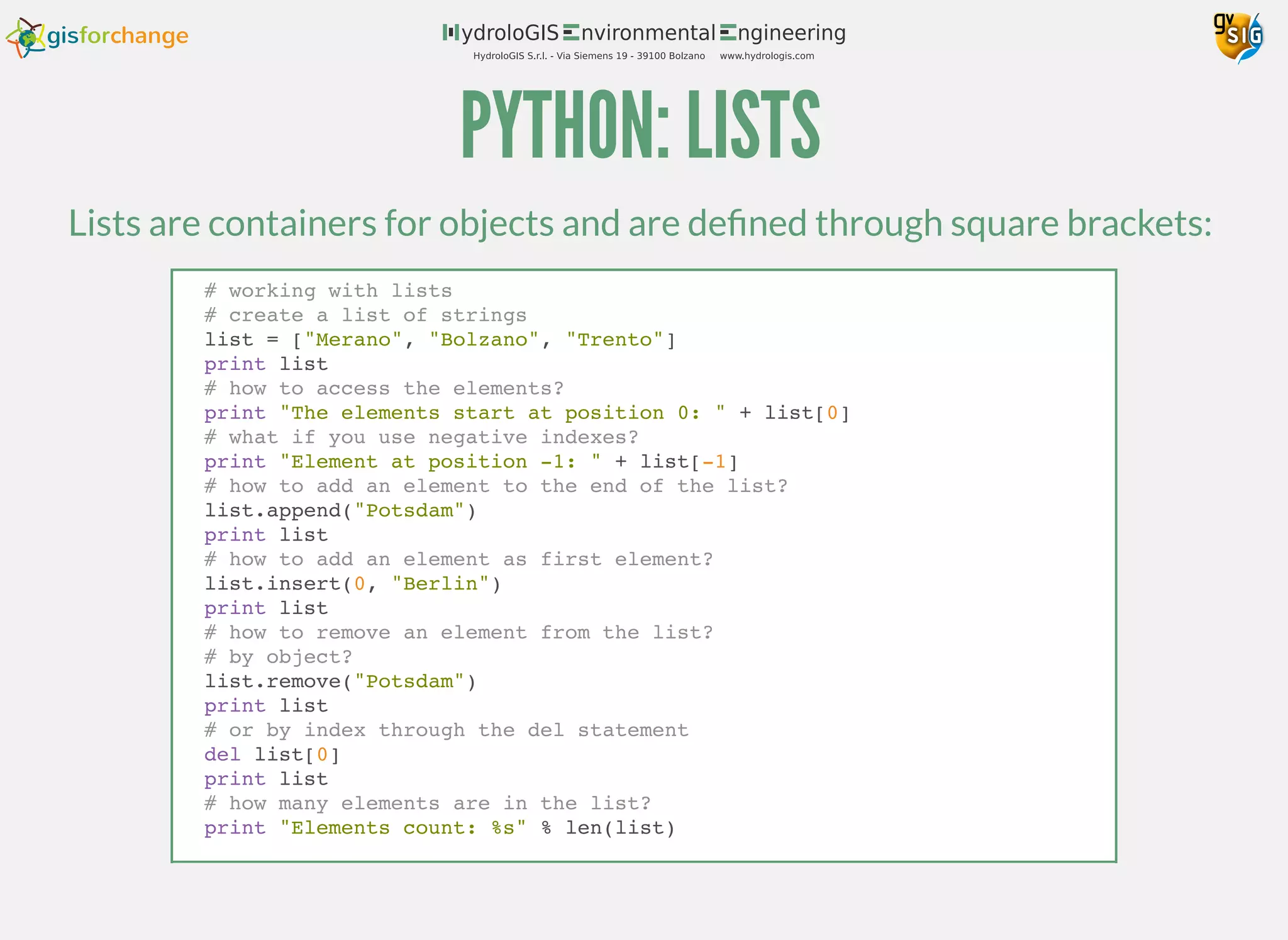Click the list.remove("Potsdam") line

pos(340,681)
